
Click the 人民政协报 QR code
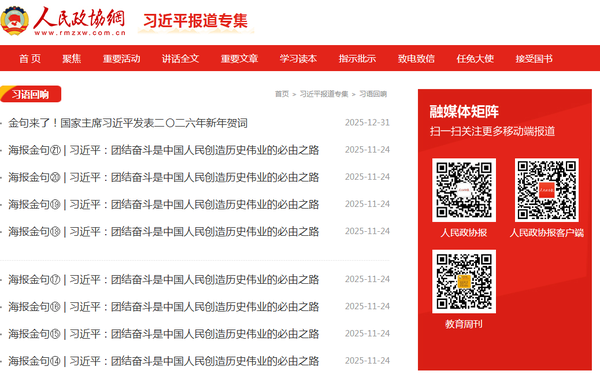click(x=464, y=190)
